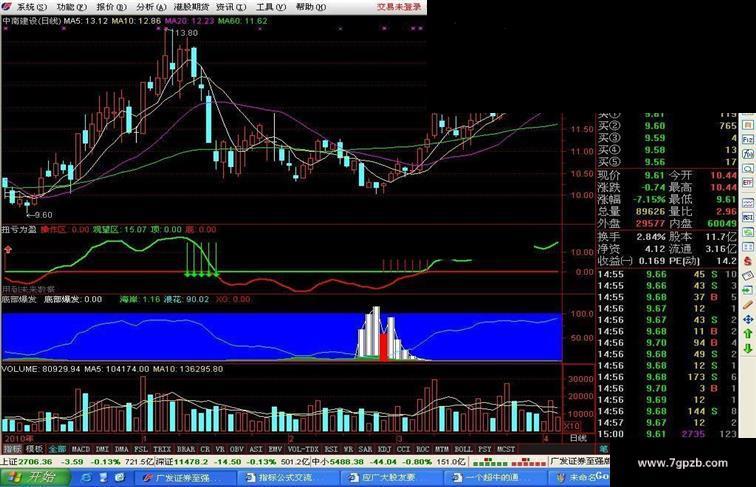Viewport: 756px width, 487px height.
Task: Click the wavy-line chart icon above RSI icon
Action: pyautogui.click(x=747, y=203)
